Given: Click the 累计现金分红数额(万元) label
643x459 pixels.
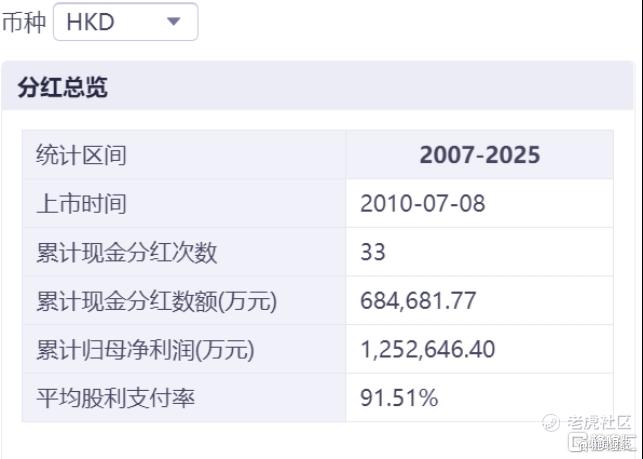Looking at the screenshot, I should [156, 301].
